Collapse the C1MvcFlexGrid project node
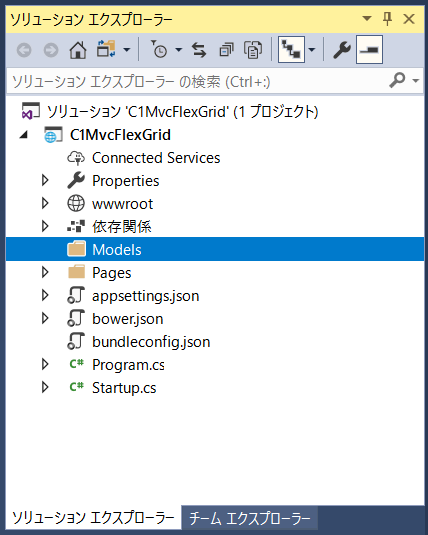 coord(24,135)
